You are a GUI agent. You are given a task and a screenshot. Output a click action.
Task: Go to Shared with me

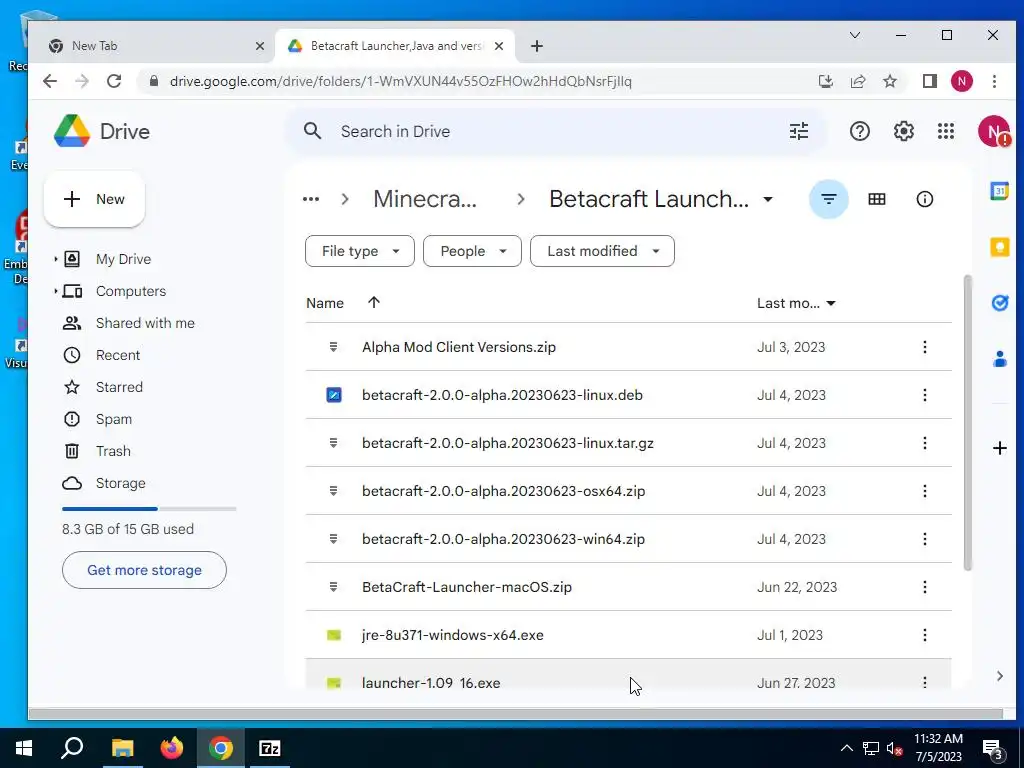pos(145,323)
